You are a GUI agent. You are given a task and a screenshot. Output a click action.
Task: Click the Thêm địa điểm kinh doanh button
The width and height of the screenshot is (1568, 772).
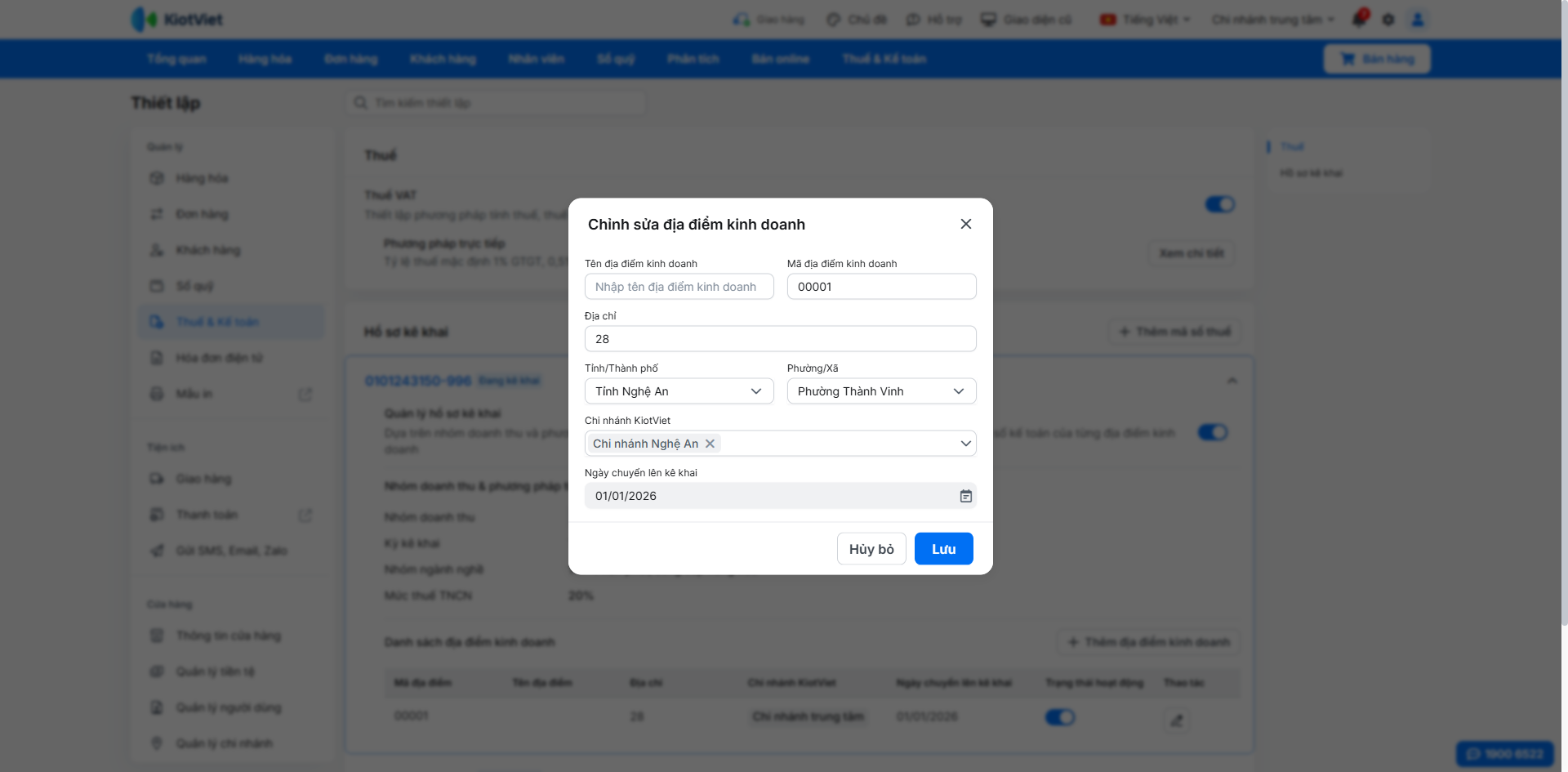point(1149,642)
